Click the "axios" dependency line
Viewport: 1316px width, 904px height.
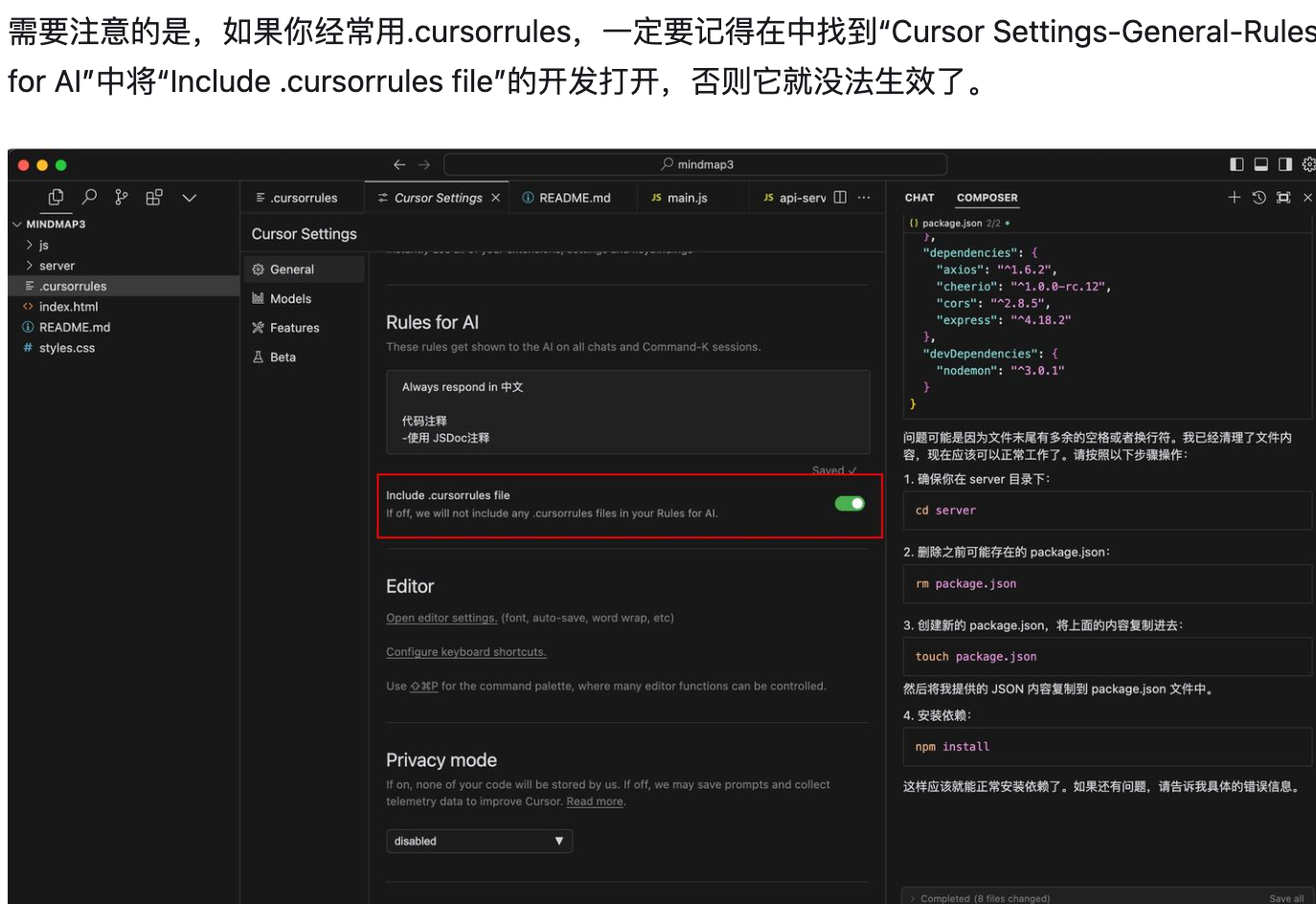(996, 270)
